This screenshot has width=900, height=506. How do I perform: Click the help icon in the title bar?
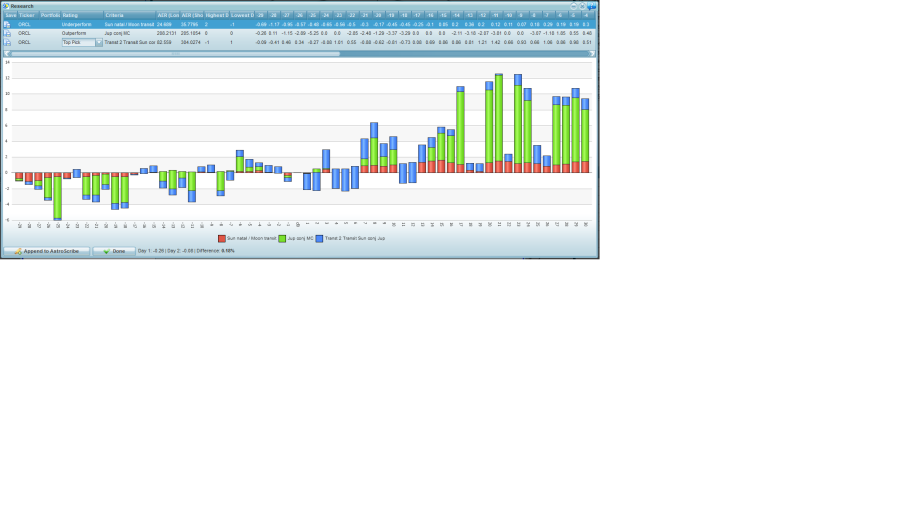(592, 6)
